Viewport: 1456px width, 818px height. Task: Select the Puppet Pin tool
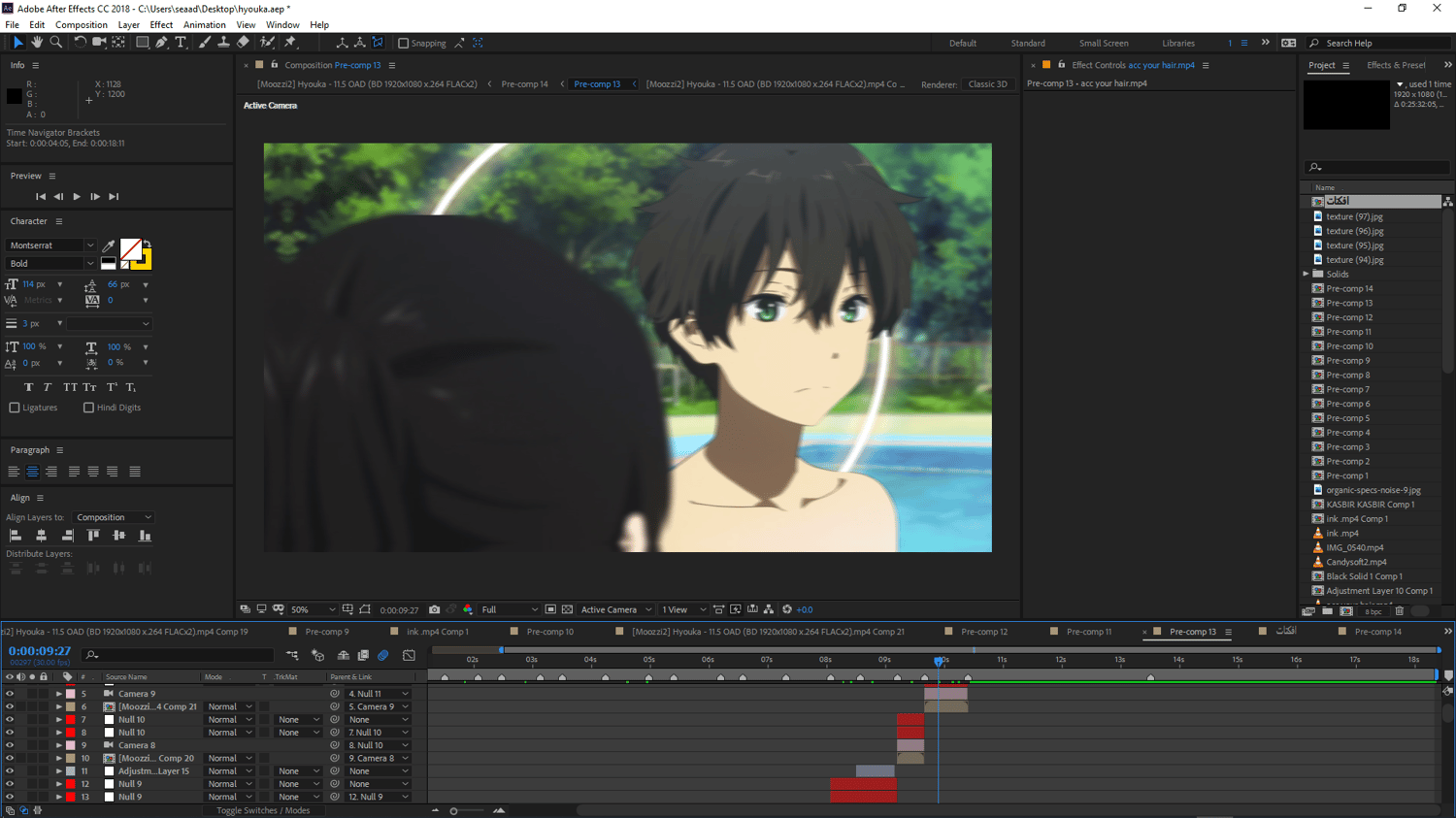[x=289, y=43]
